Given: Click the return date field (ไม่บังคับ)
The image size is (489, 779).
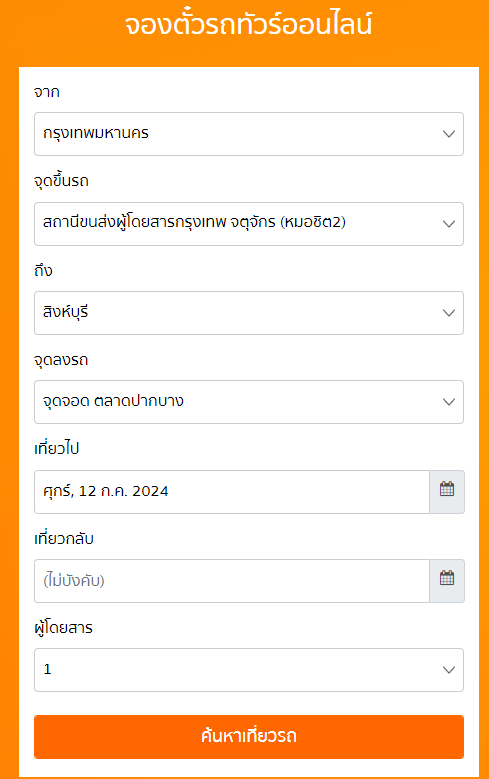Looking at the screenshot, I should [232, 580].
